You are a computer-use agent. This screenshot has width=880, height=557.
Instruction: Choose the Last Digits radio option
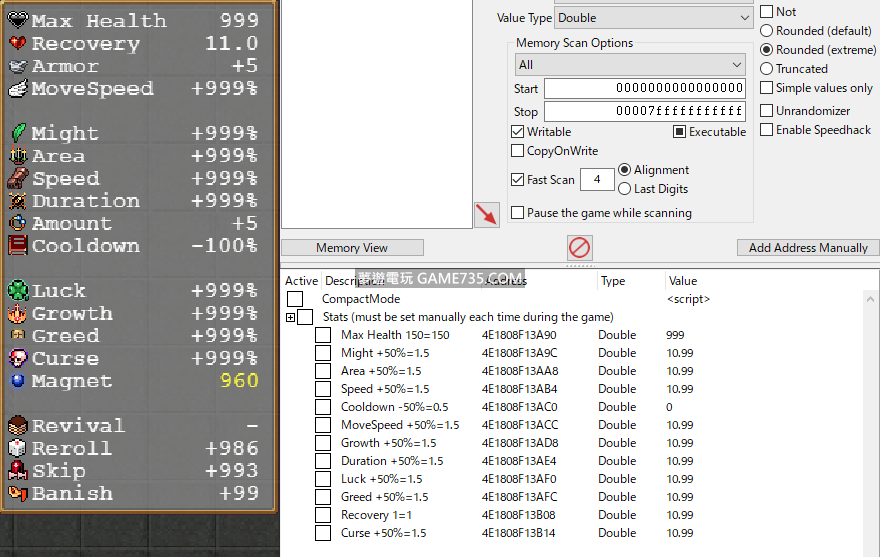point(625,189)
